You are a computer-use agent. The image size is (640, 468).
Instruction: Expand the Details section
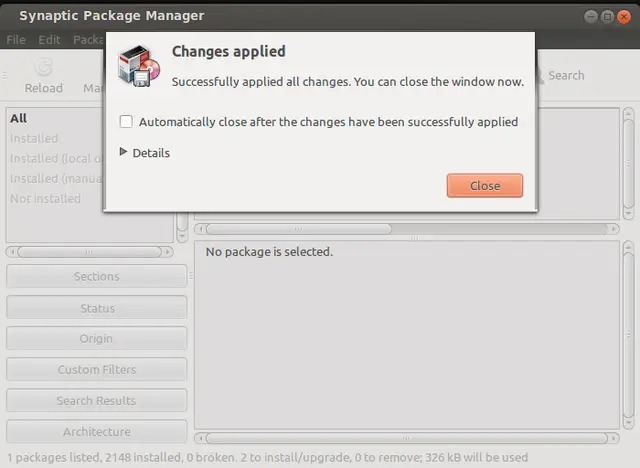click(145, 153)
